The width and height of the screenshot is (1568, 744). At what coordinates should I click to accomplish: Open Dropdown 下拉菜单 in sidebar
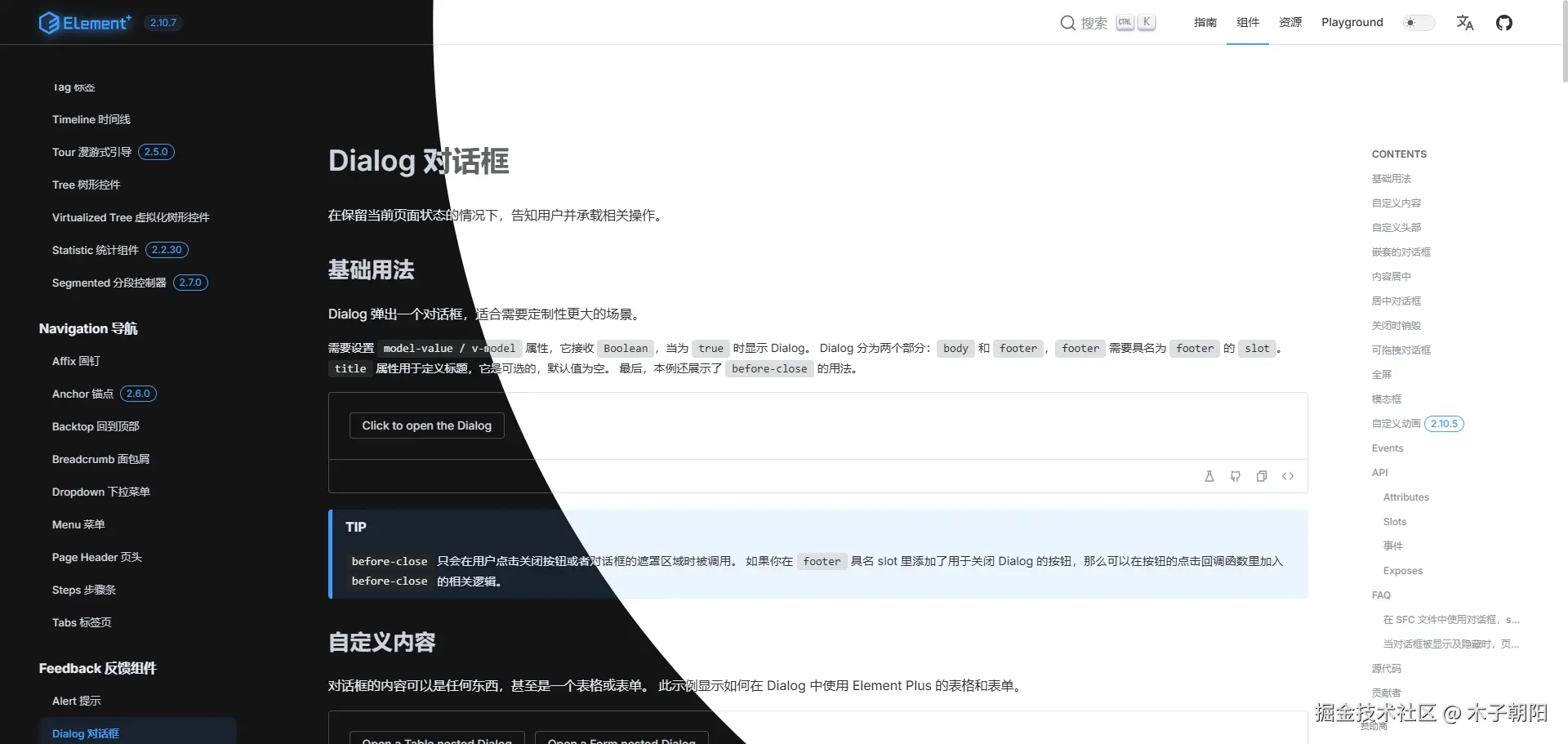coord(101,492)
